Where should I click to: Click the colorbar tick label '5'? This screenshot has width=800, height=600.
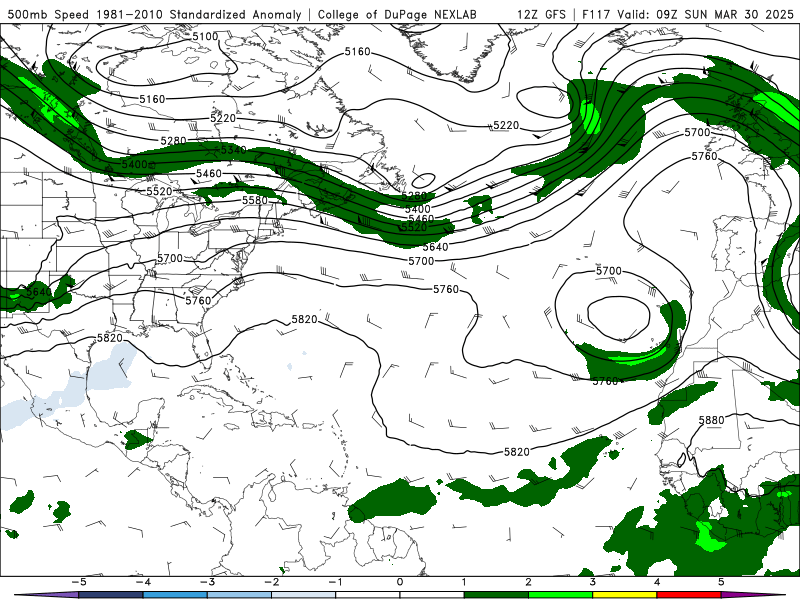(721, 582)
